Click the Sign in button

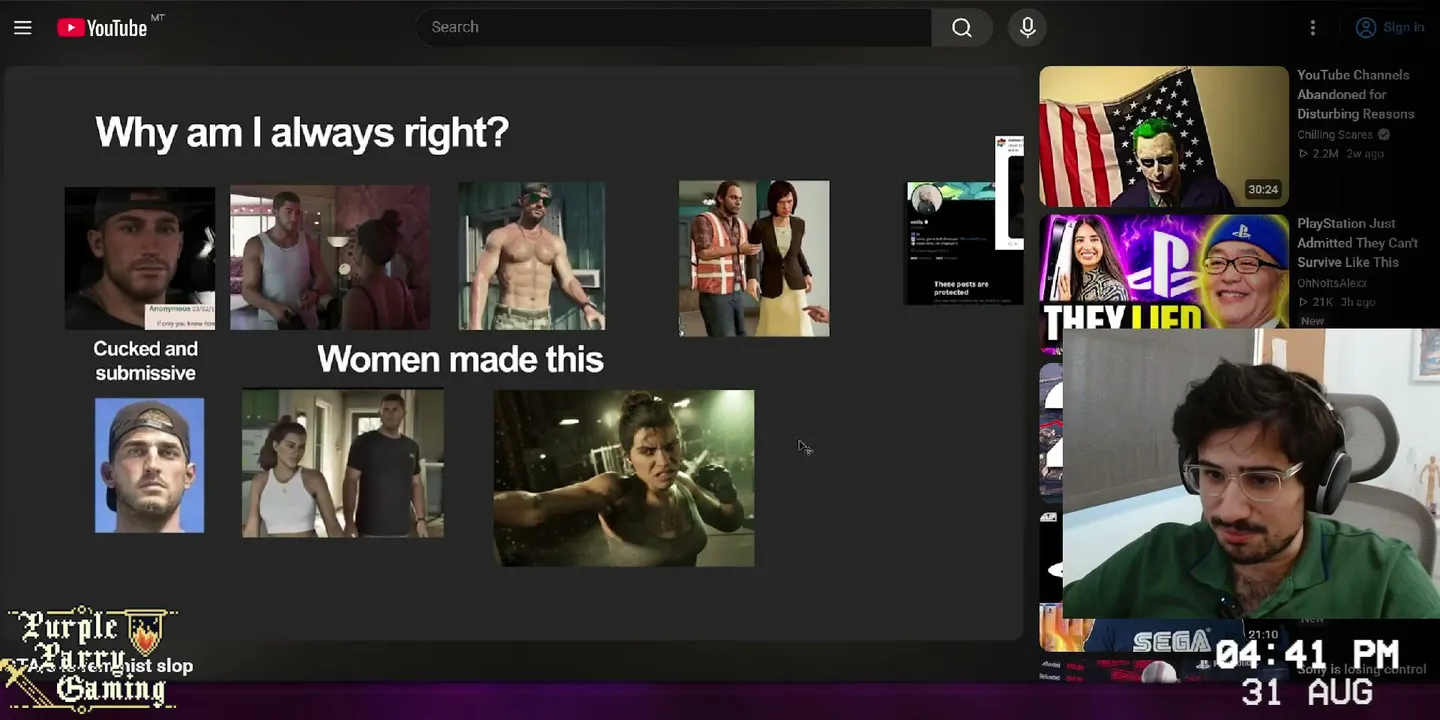coord(1389,27)
